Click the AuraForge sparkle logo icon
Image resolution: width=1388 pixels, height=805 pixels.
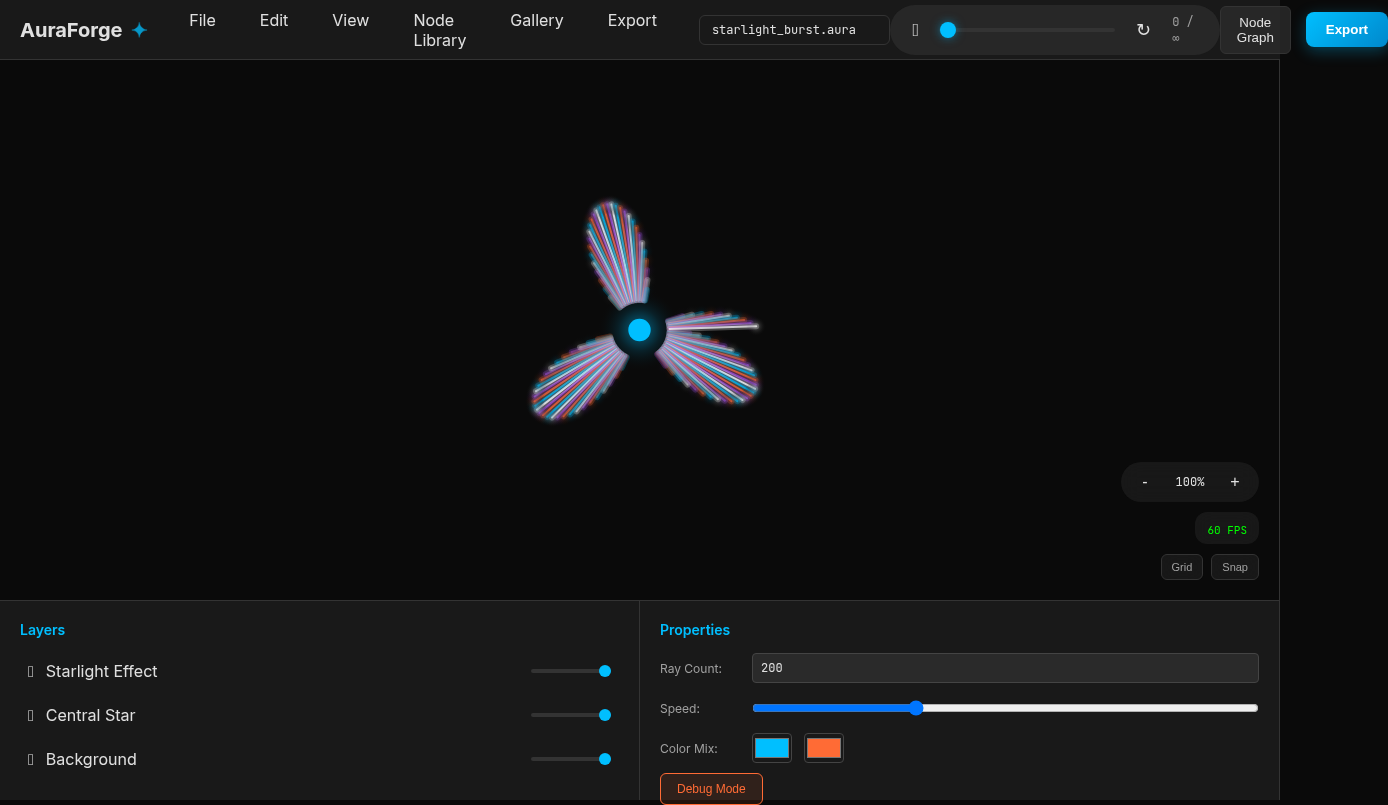point(140,29)
